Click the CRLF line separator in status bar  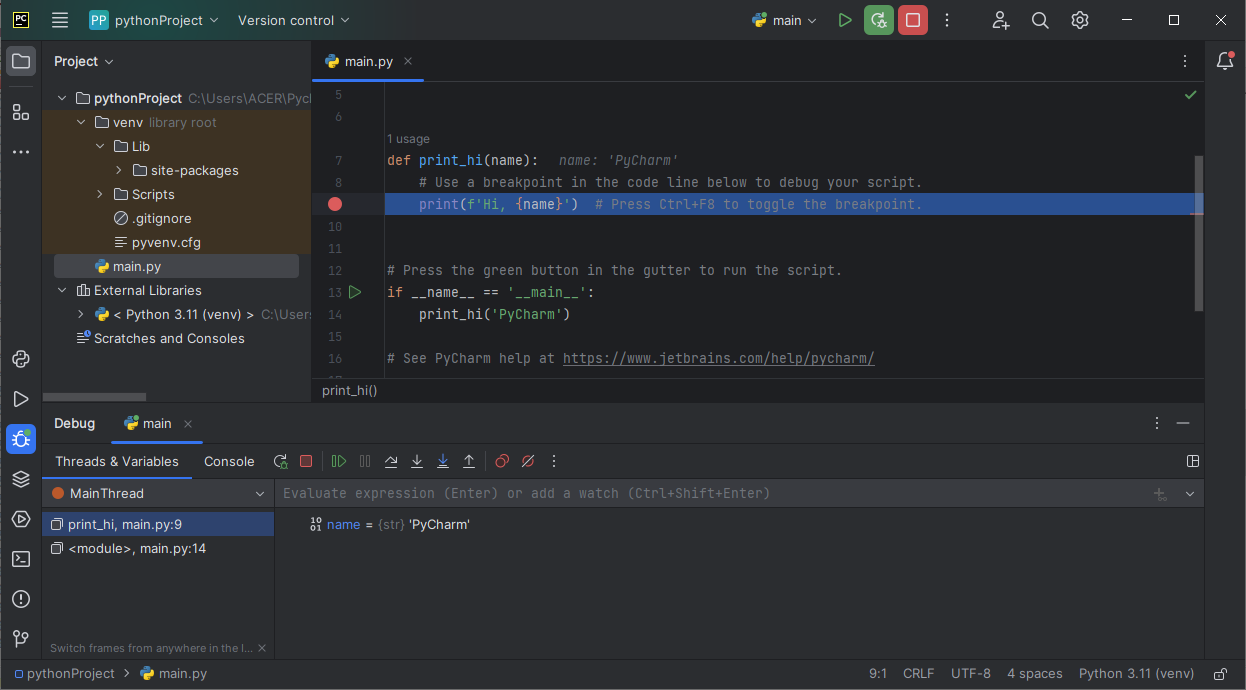pos(919,674)
